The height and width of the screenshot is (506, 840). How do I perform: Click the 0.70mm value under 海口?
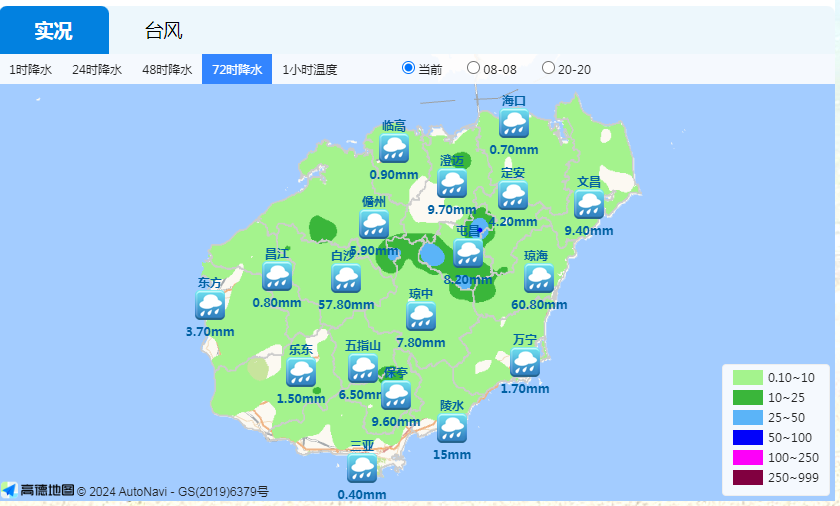point(514,150)
